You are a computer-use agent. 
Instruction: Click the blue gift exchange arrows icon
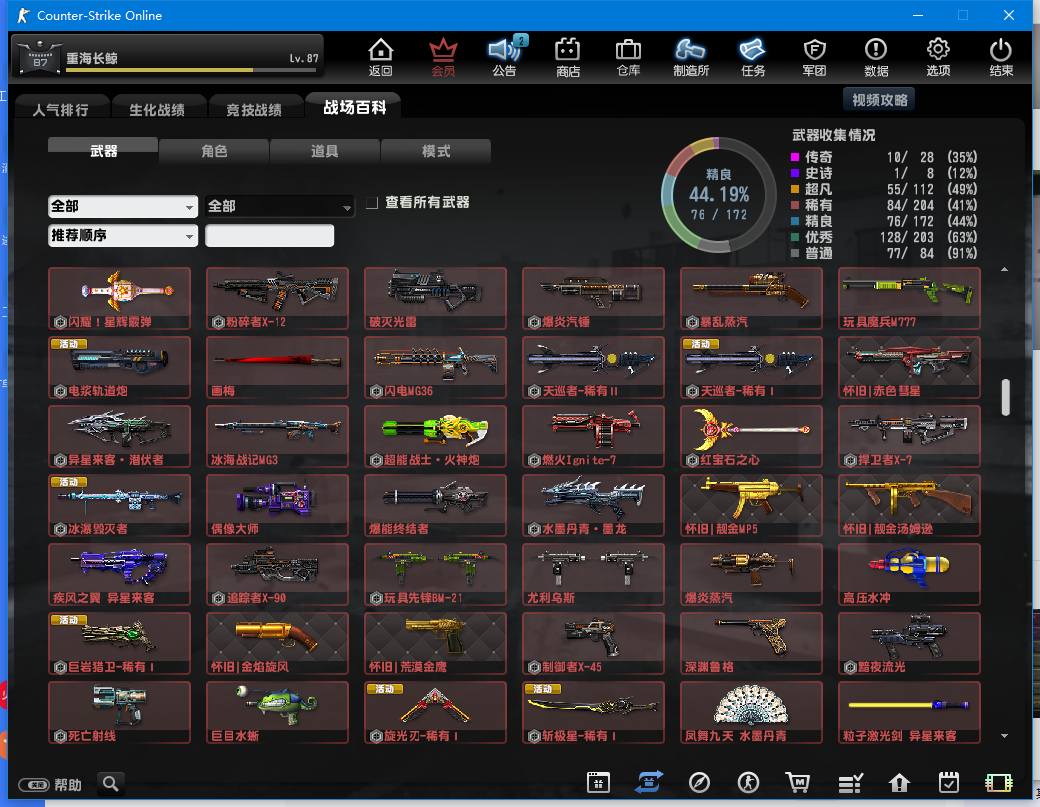(648, 782)
